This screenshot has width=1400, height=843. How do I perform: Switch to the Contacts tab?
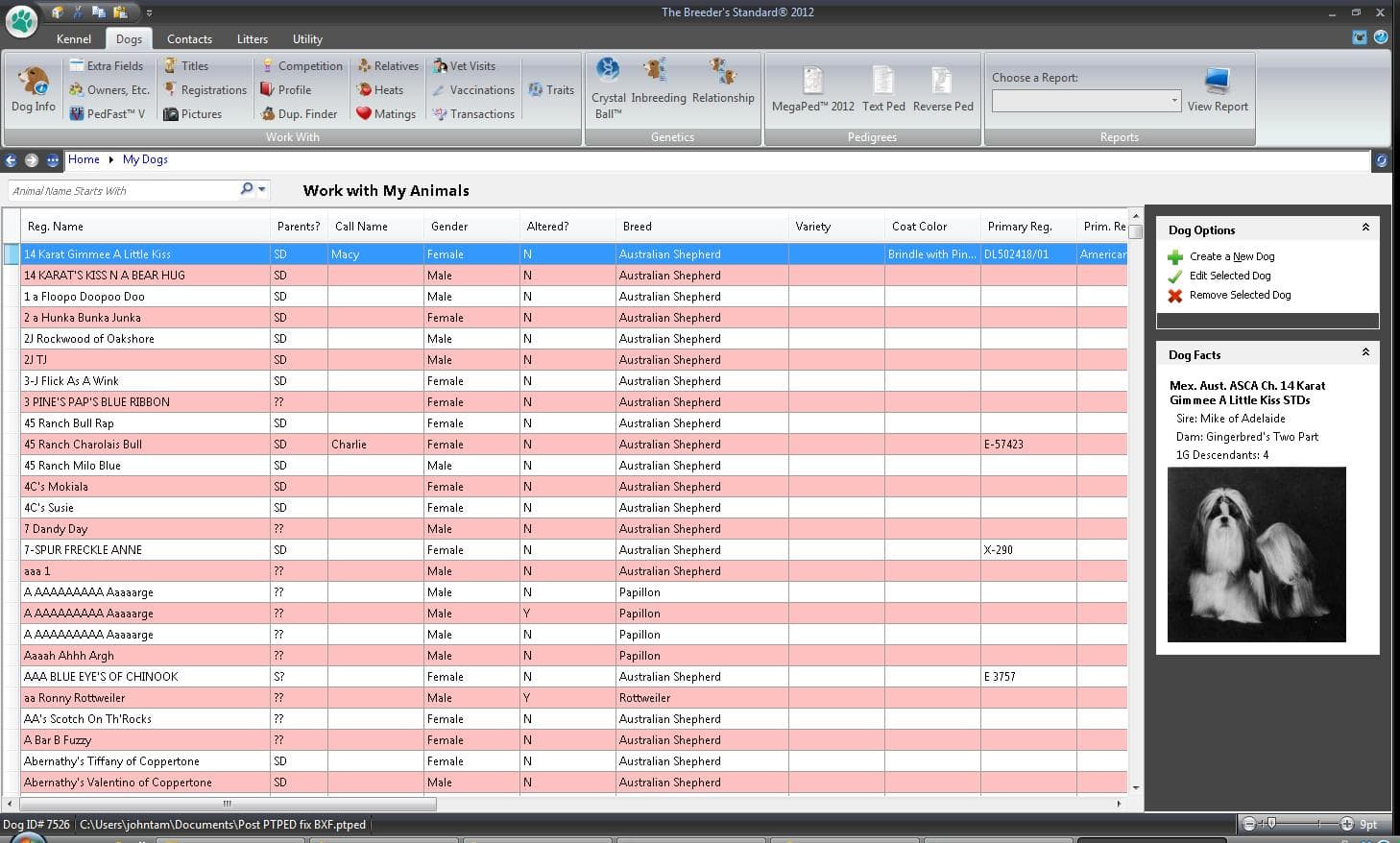coord(189,39)
